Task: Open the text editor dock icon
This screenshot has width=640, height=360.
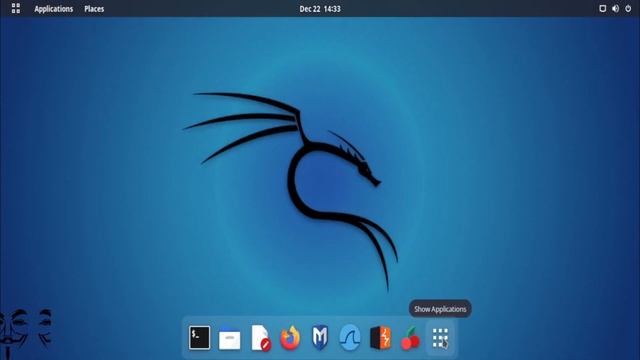Action: coord(260,338)
